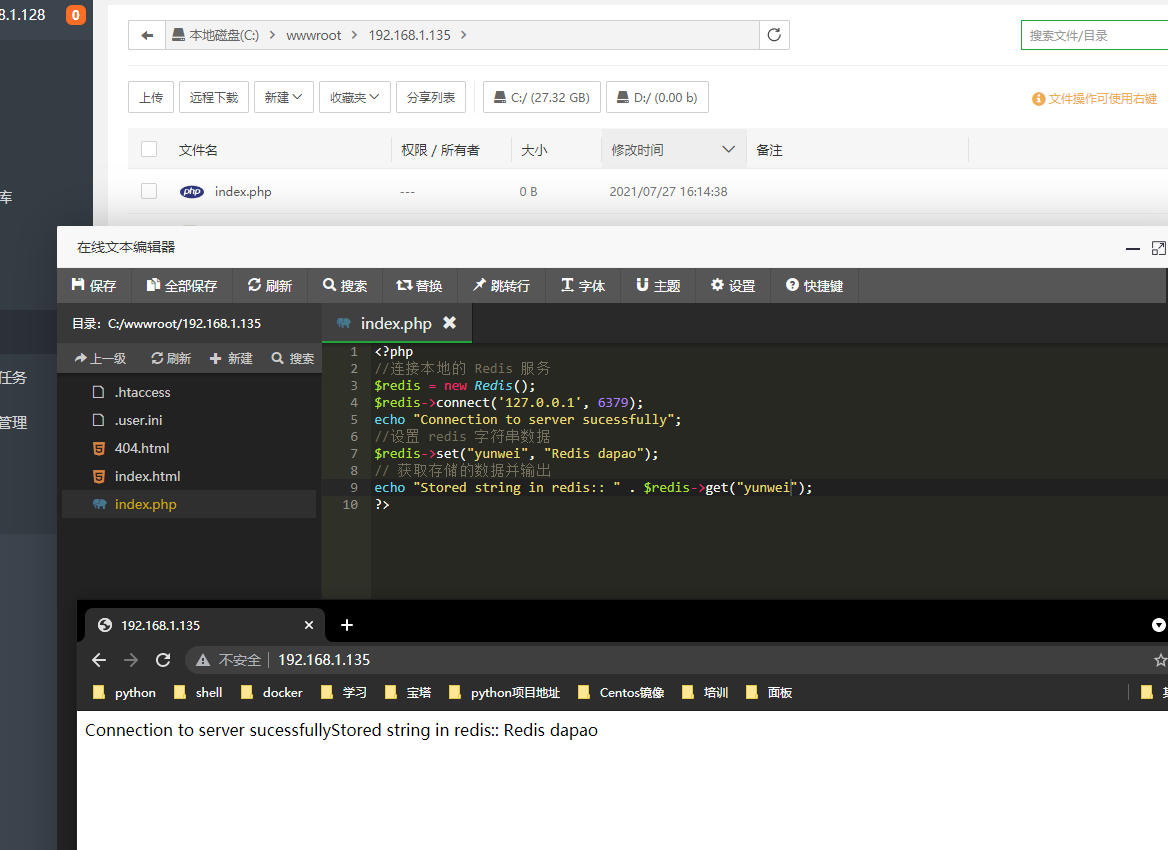
Task: Open the 跳转行 go-to-line tool
Action: [501, 285]
